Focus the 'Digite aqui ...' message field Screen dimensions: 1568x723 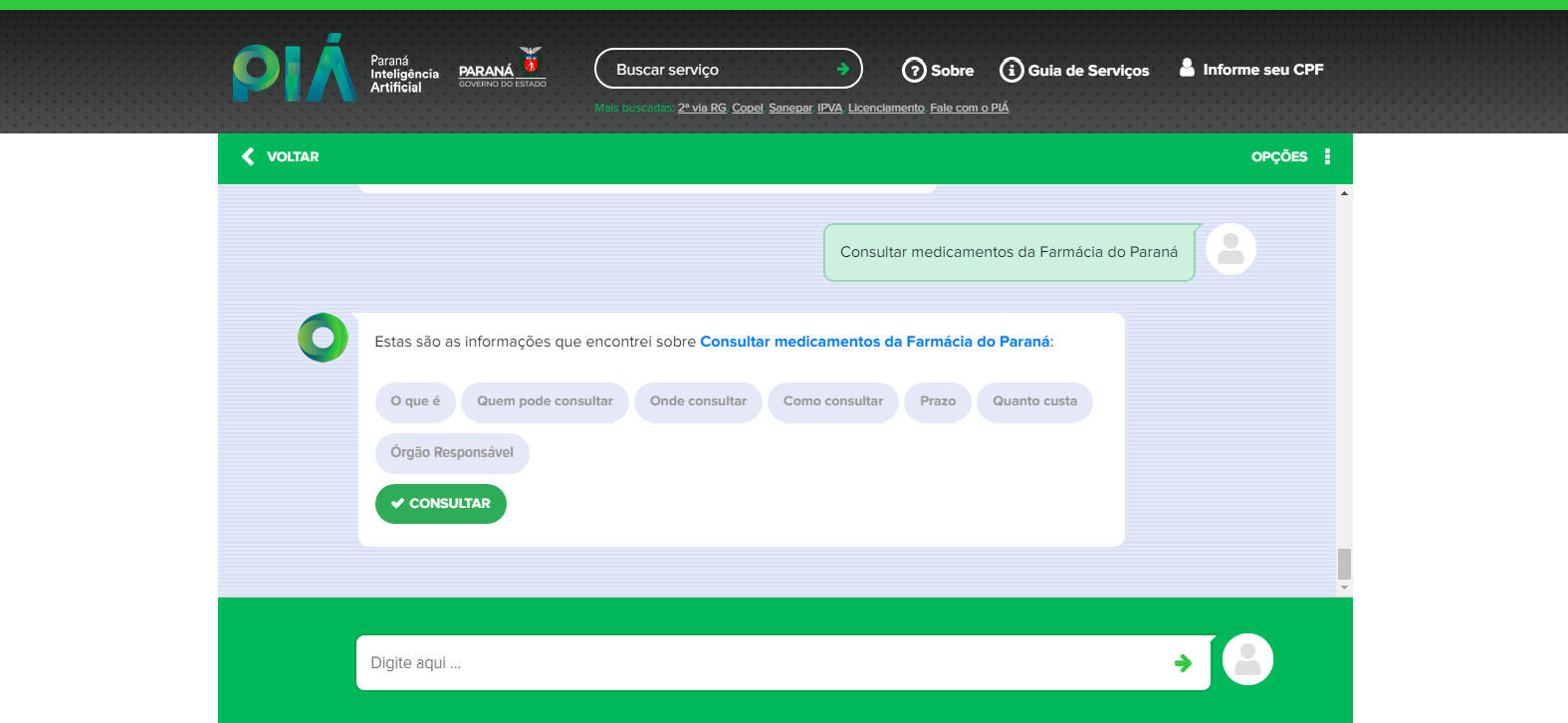click(762, 663)
